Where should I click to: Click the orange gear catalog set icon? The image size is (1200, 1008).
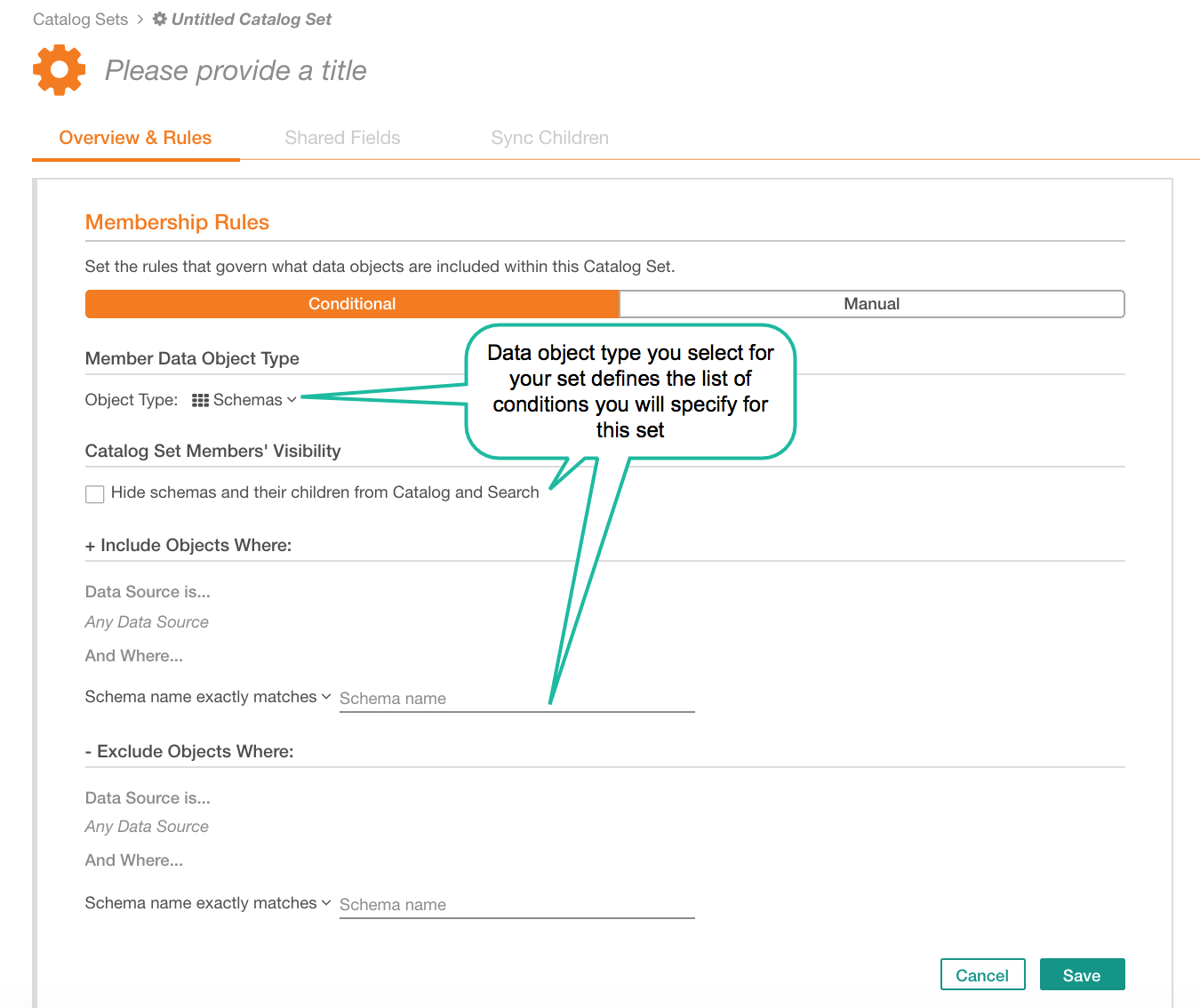(59, 69)
